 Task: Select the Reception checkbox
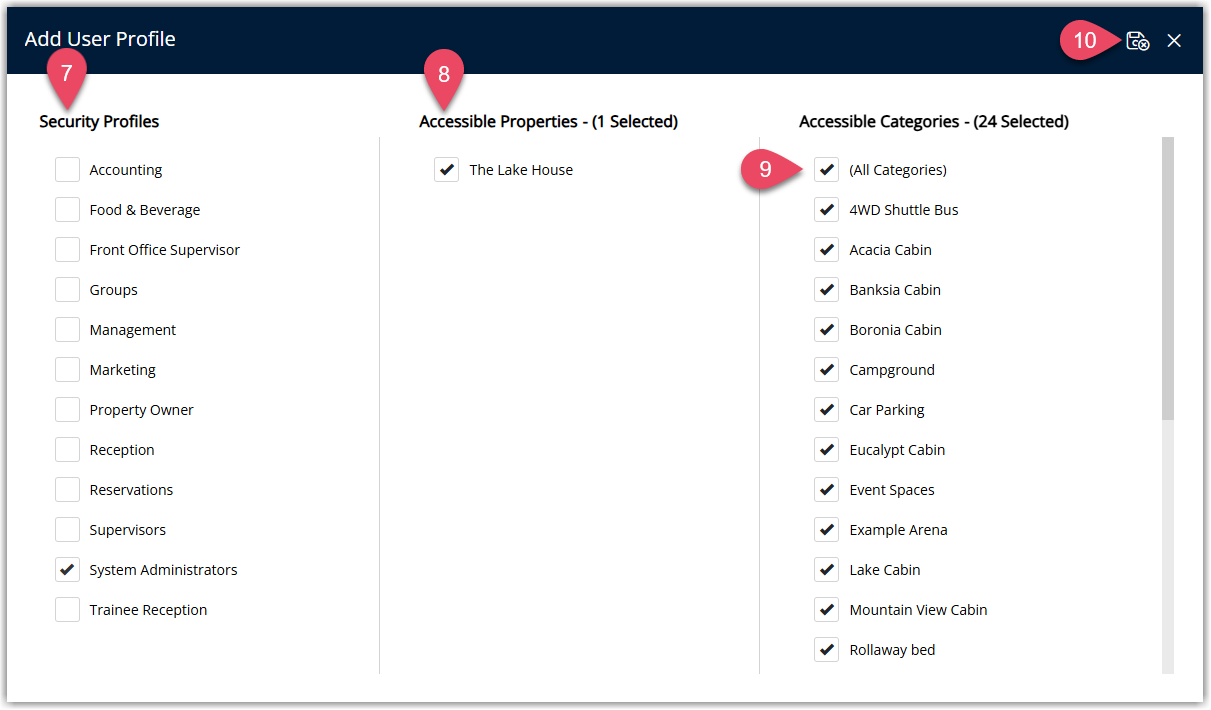pos(67,449)
